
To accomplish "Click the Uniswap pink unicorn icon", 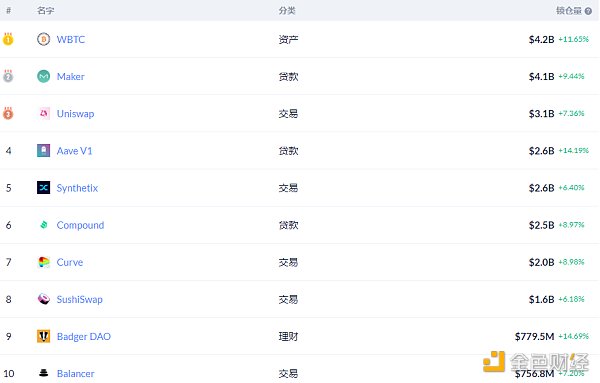I will (44, 113).
